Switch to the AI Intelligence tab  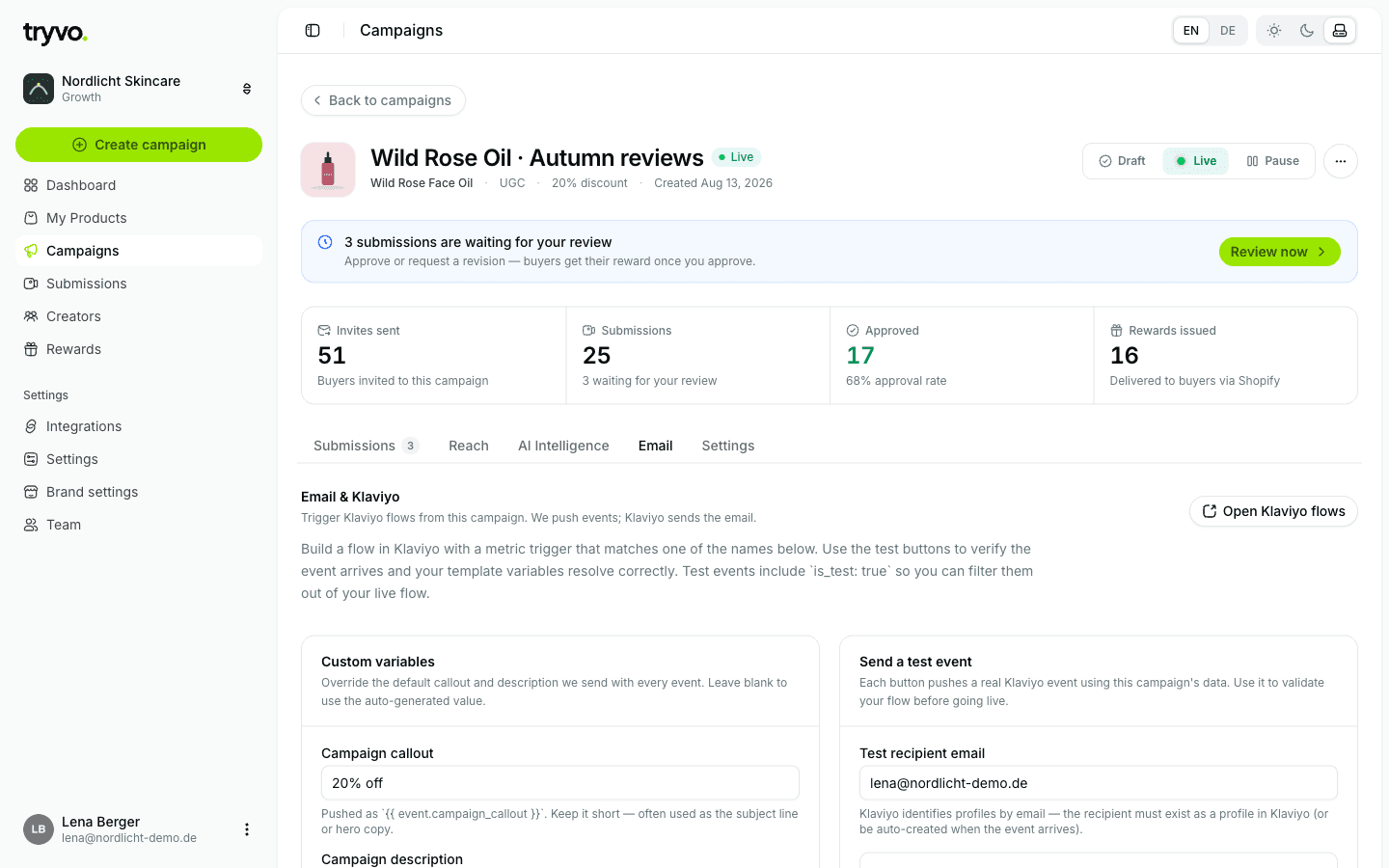pyautogui.click(x=563, y=446)
